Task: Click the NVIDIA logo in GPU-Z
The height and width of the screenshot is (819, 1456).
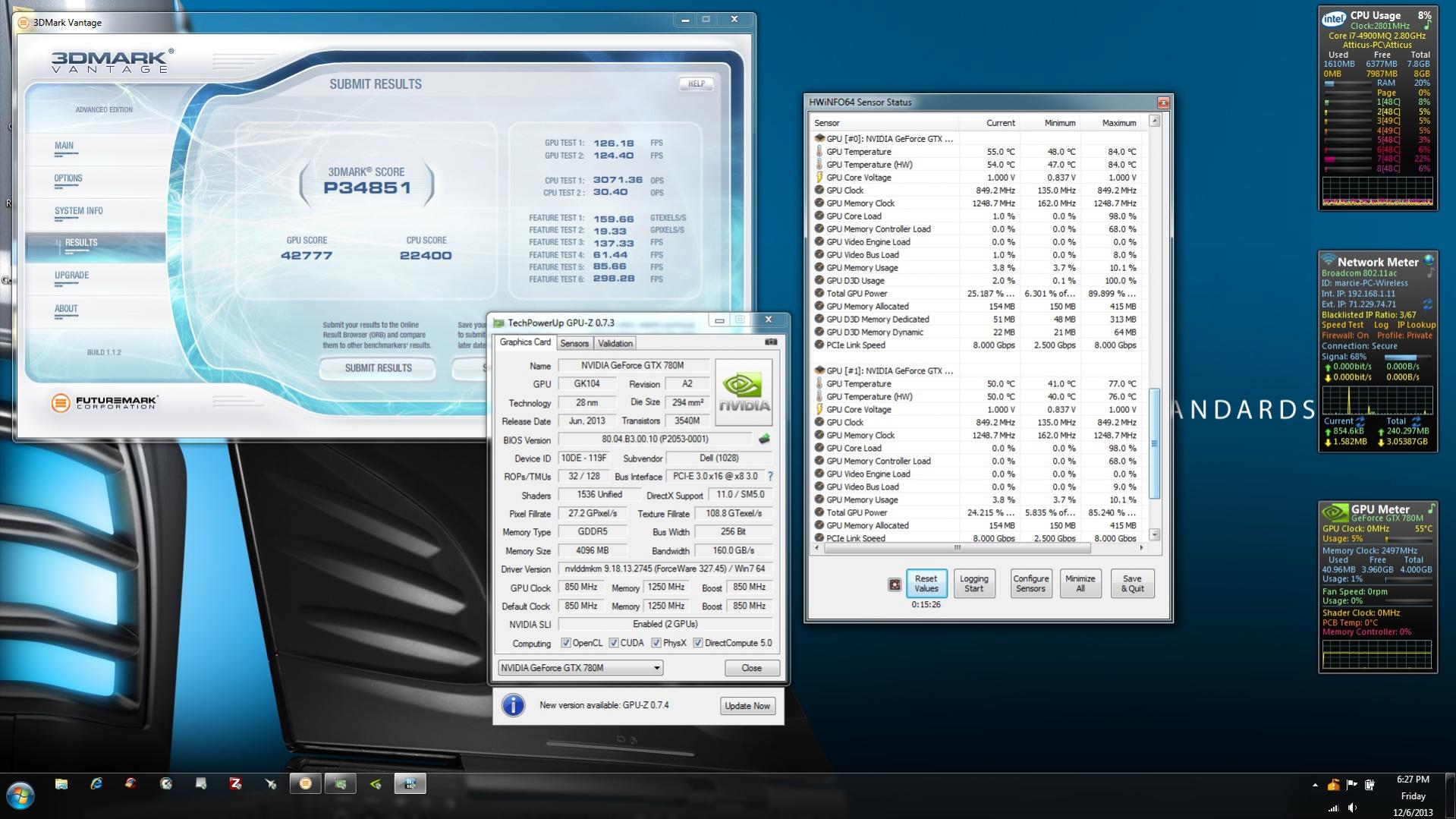Action: (744, 392)
